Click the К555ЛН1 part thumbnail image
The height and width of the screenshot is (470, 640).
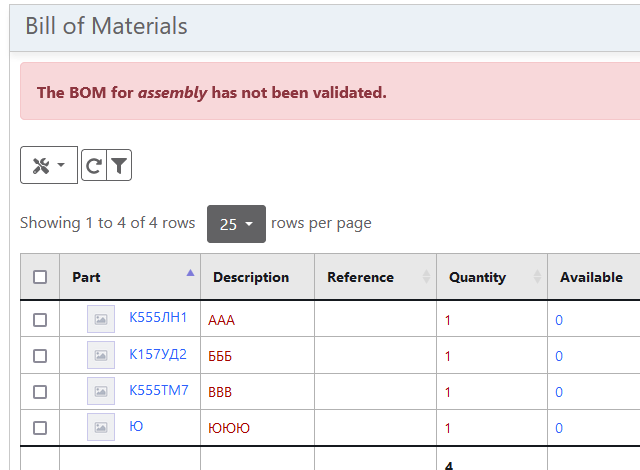(101, 319)
